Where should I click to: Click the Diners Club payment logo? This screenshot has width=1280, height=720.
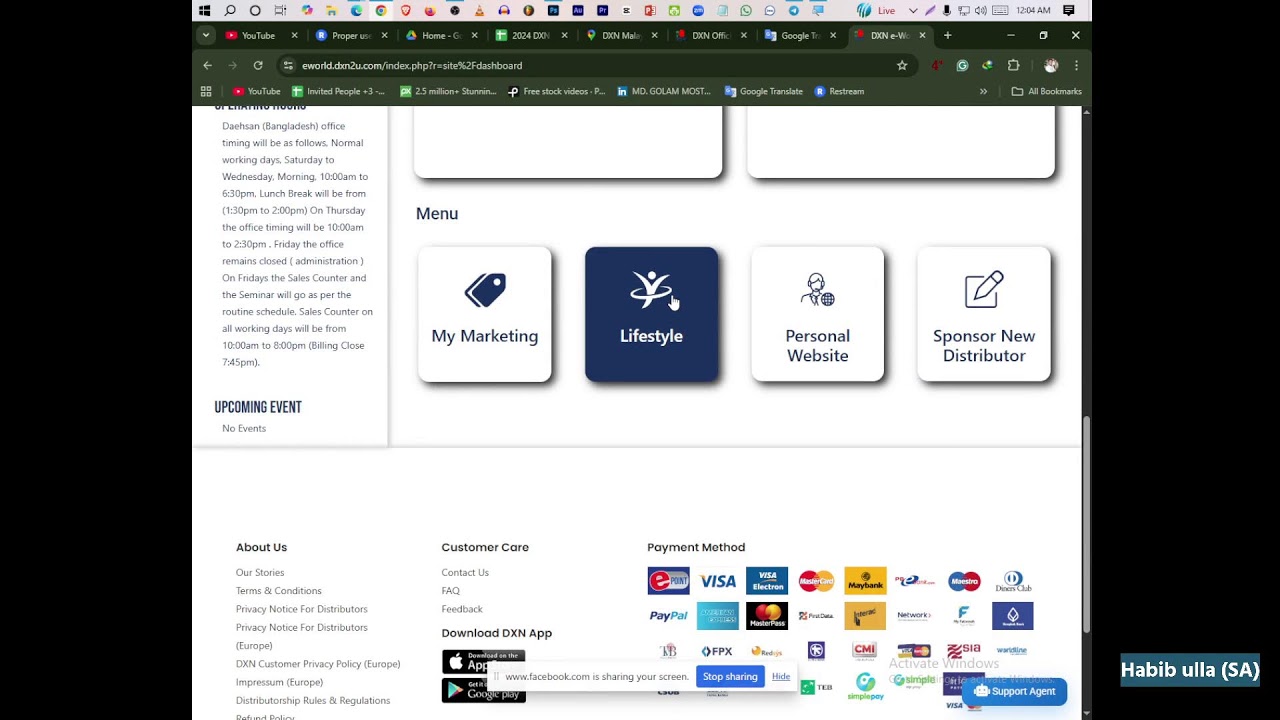click(x=1013, y=581)
